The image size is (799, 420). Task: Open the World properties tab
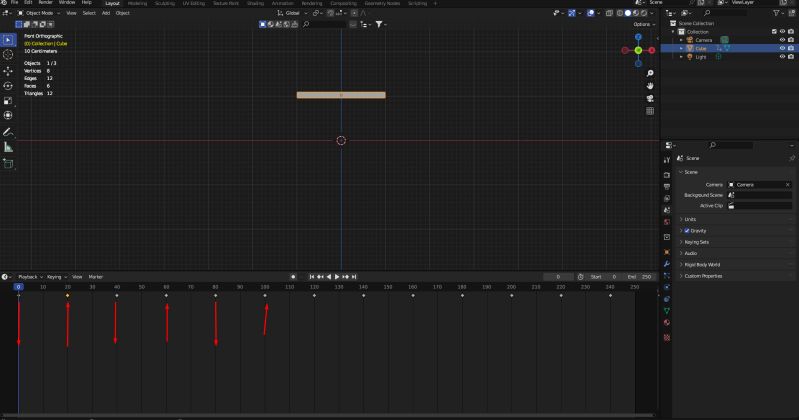click(667, 222)
